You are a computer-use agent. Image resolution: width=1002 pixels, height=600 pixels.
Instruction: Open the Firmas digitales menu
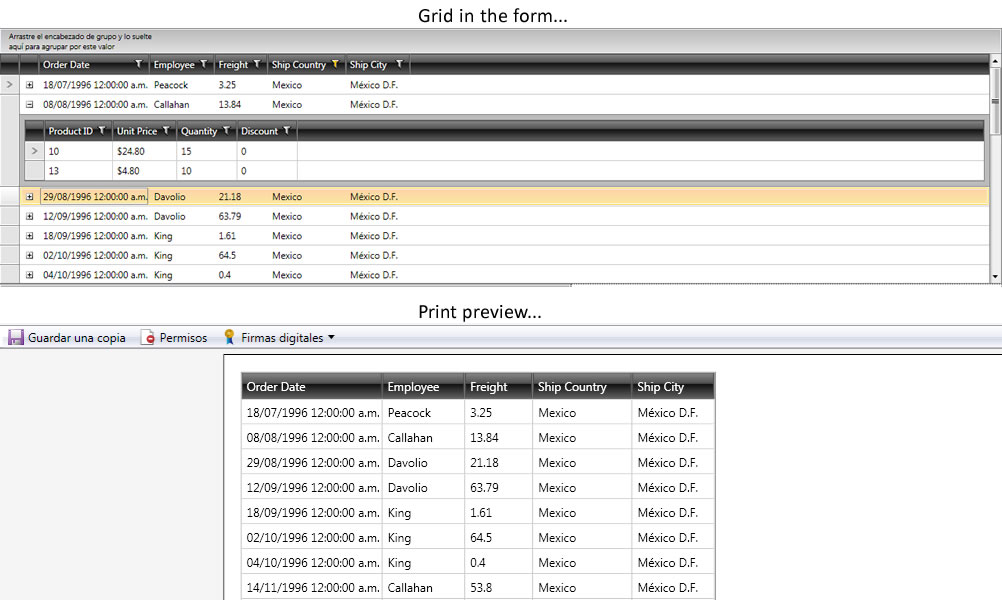[x=279, y=337]
